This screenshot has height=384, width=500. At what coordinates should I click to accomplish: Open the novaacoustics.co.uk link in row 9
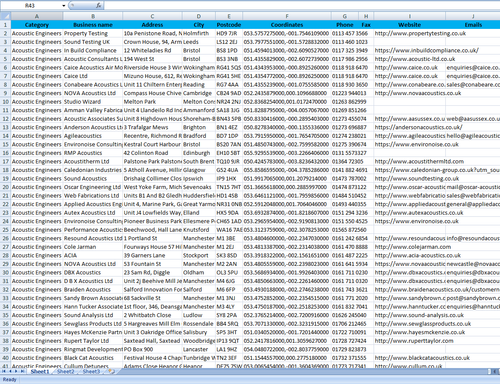[418, 93]
